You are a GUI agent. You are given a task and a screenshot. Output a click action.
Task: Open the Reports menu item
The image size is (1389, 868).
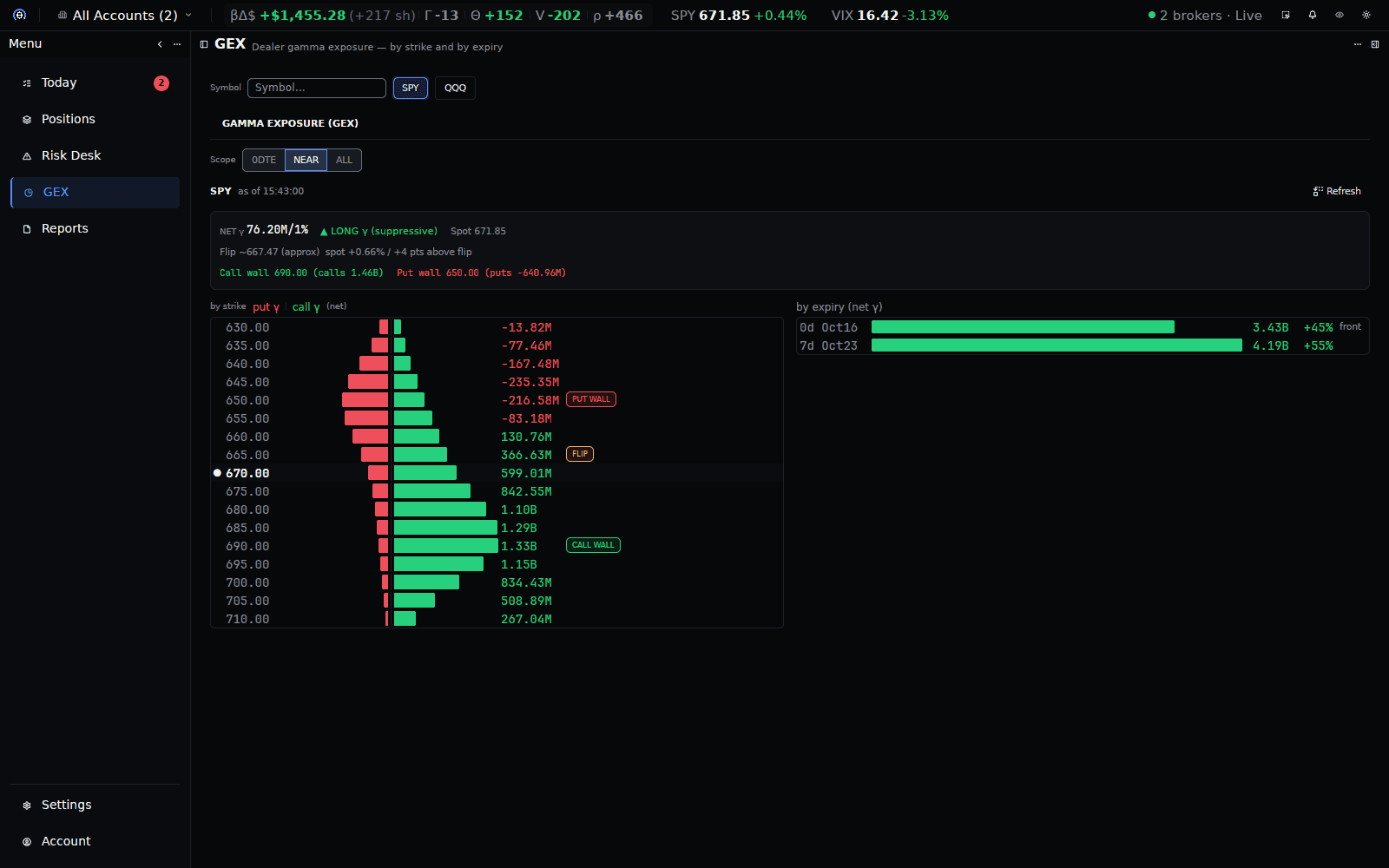point(95,228)
